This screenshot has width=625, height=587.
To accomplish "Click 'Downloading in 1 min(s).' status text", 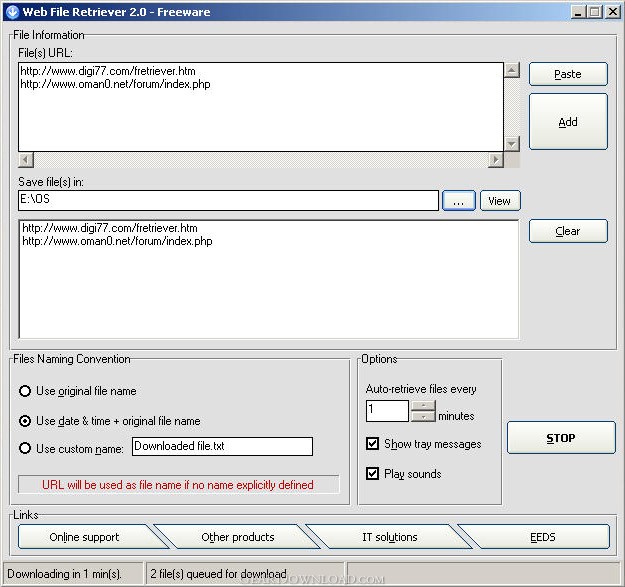I will coord(65,574).
